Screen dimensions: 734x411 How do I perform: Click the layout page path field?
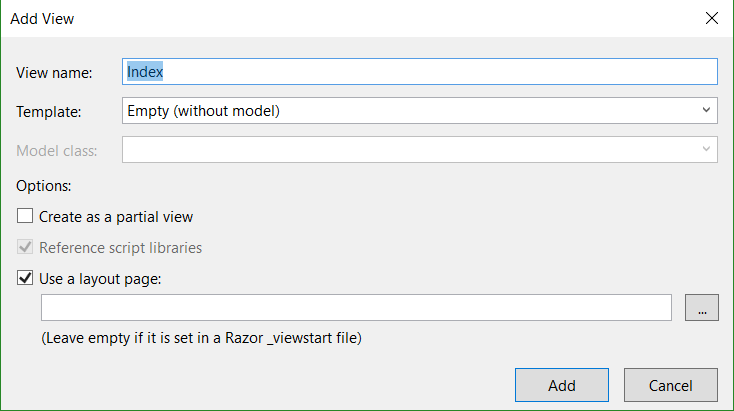(x=355, y=308)
